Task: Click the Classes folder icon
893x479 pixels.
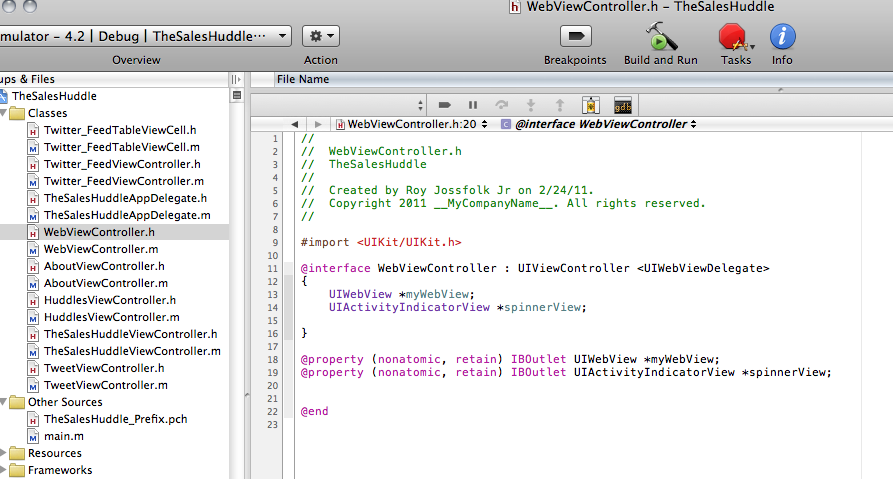Action: (x=17, y=113)
